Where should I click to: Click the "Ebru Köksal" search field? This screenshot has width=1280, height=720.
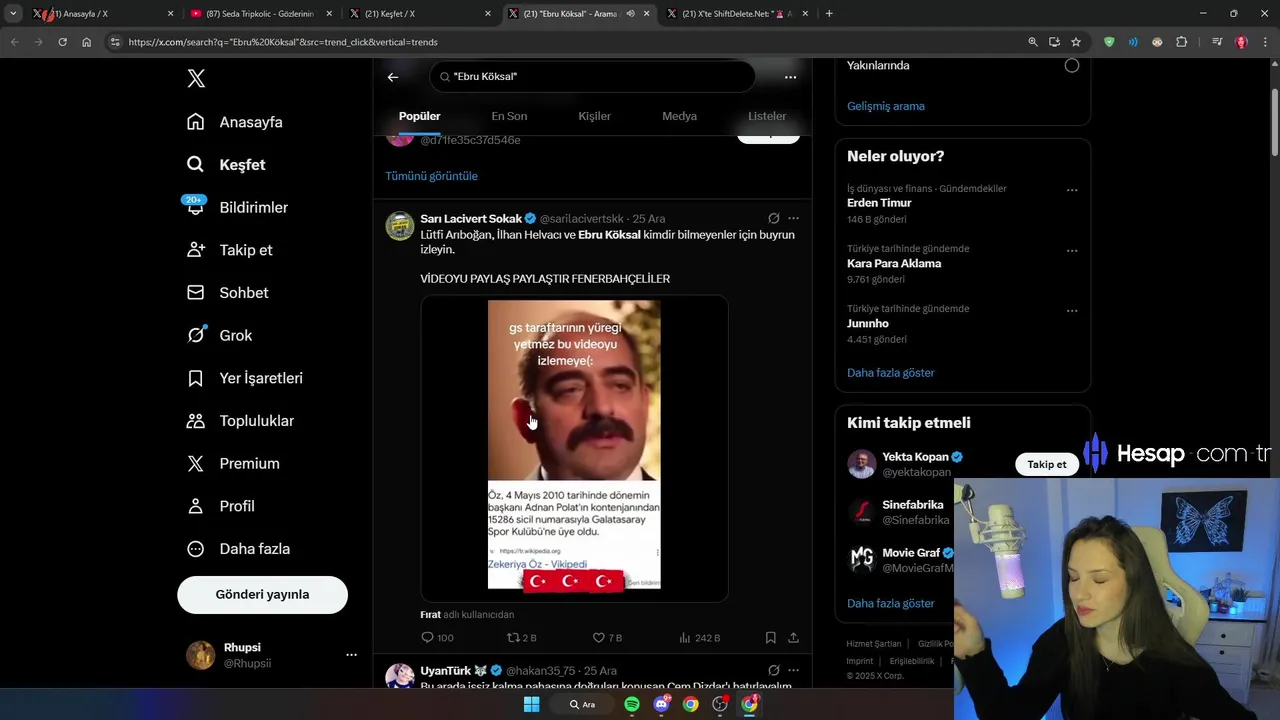592,77
